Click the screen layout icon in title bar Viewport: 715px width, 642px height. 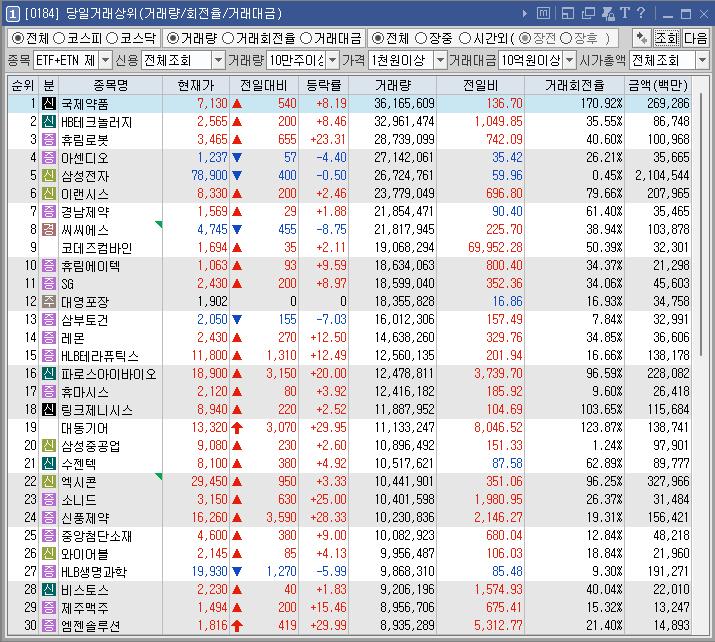point(568,14)
